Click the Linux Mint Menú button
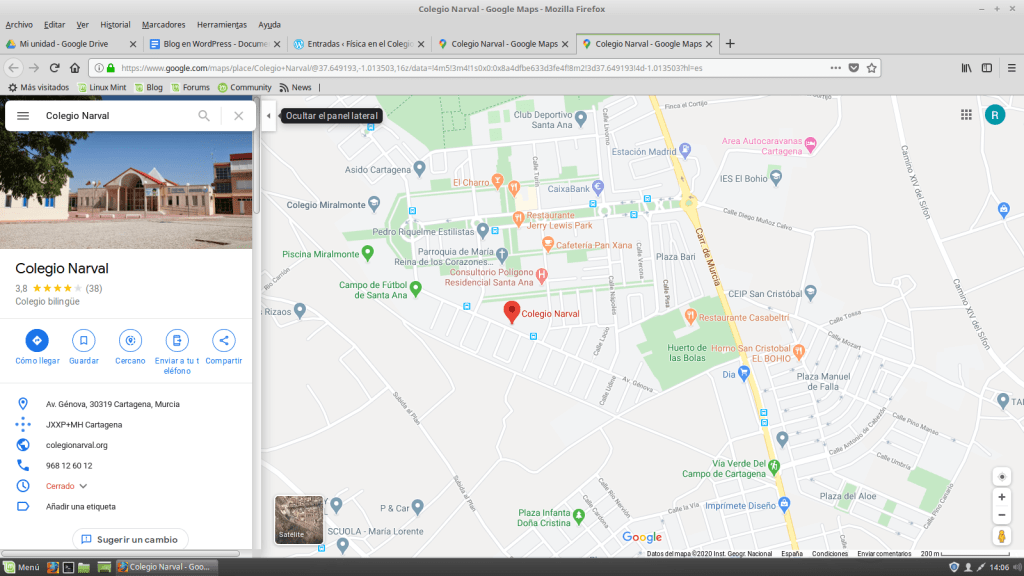The width and height of the screenshot is (1024, 576). coord(22,567)
